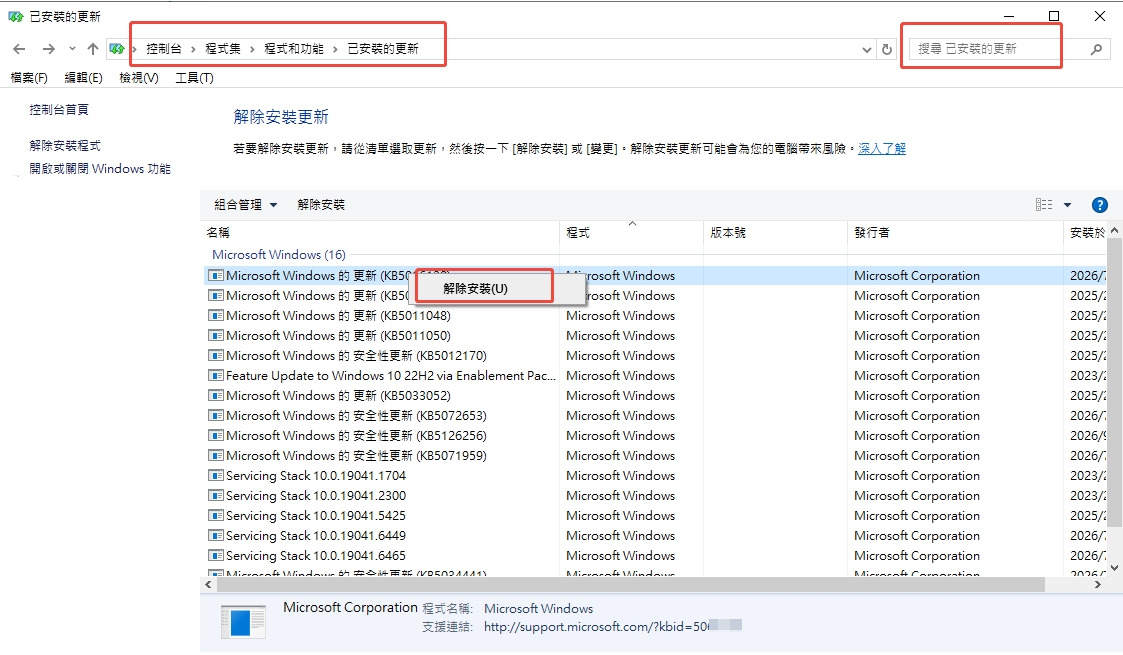Click the search magnifier icon
This screenshot has height=655, width=1123.
point(1096,49)
